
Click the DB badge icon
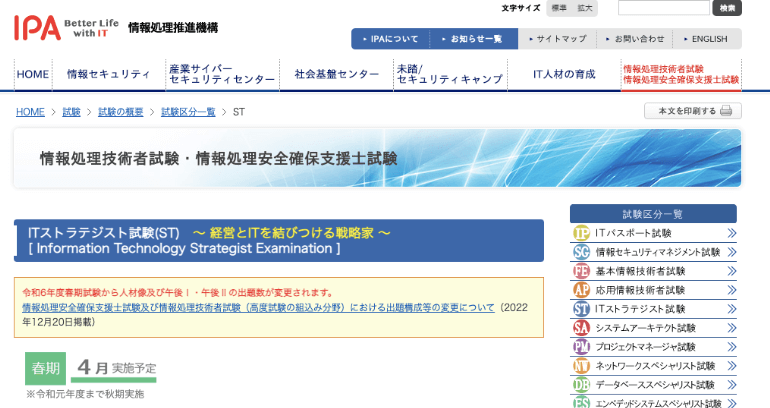click(581, 385)
